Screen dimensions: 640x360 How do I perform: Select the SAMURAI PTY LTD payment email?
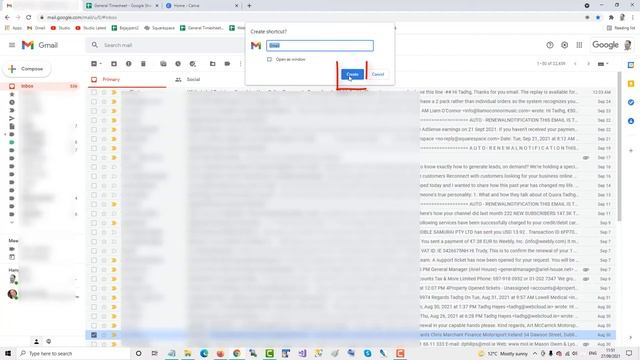coord(94,232)
